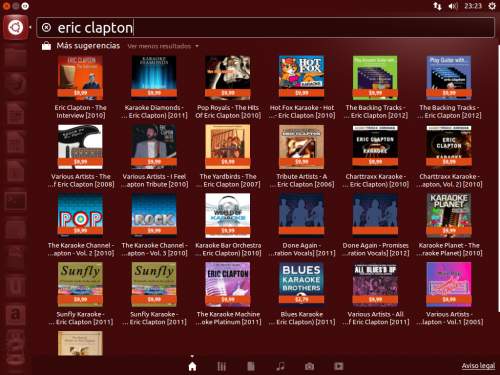Click the 23:23 clock indicator

(x=473, y=6)
